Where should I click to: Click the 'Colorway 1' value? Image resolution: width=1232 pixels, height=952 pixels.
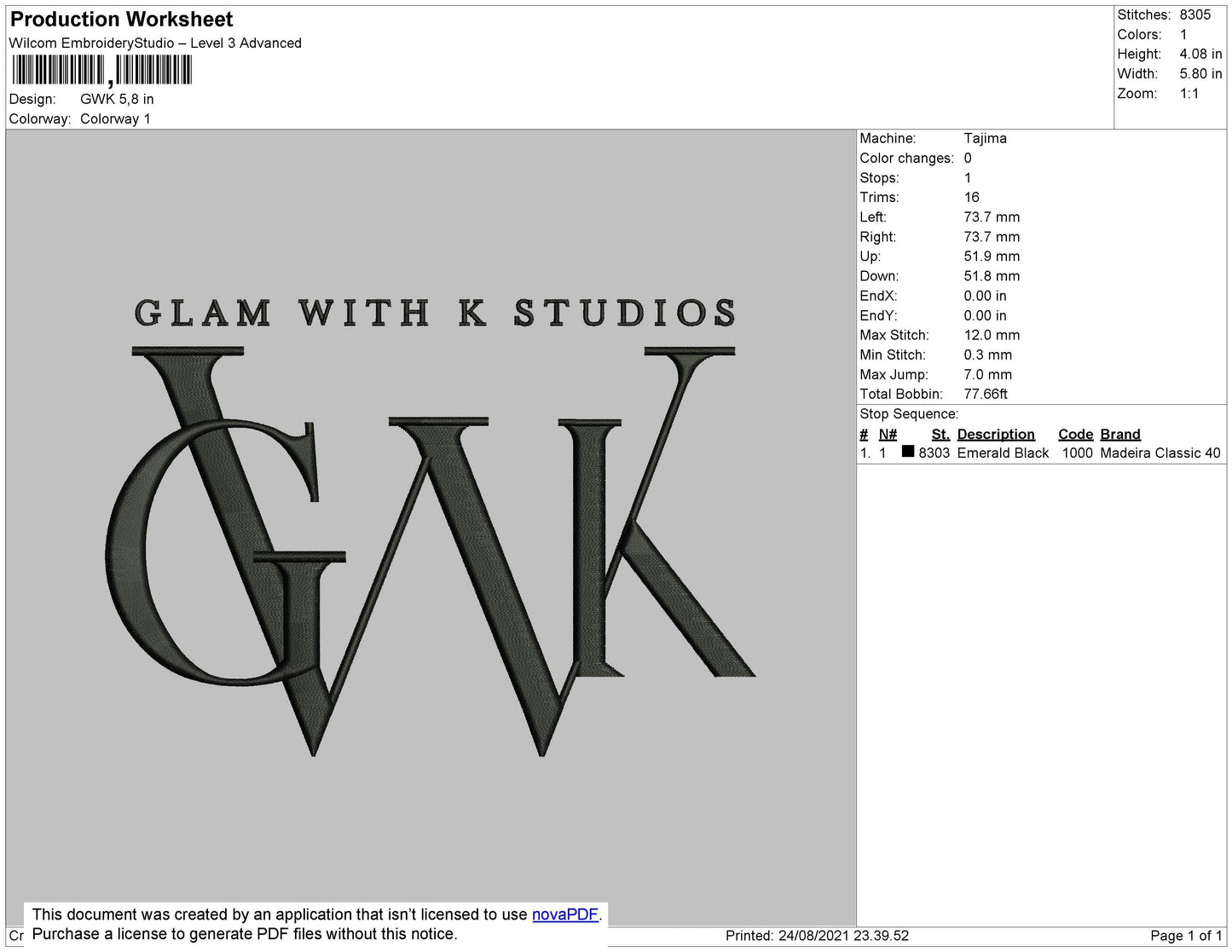115,118
